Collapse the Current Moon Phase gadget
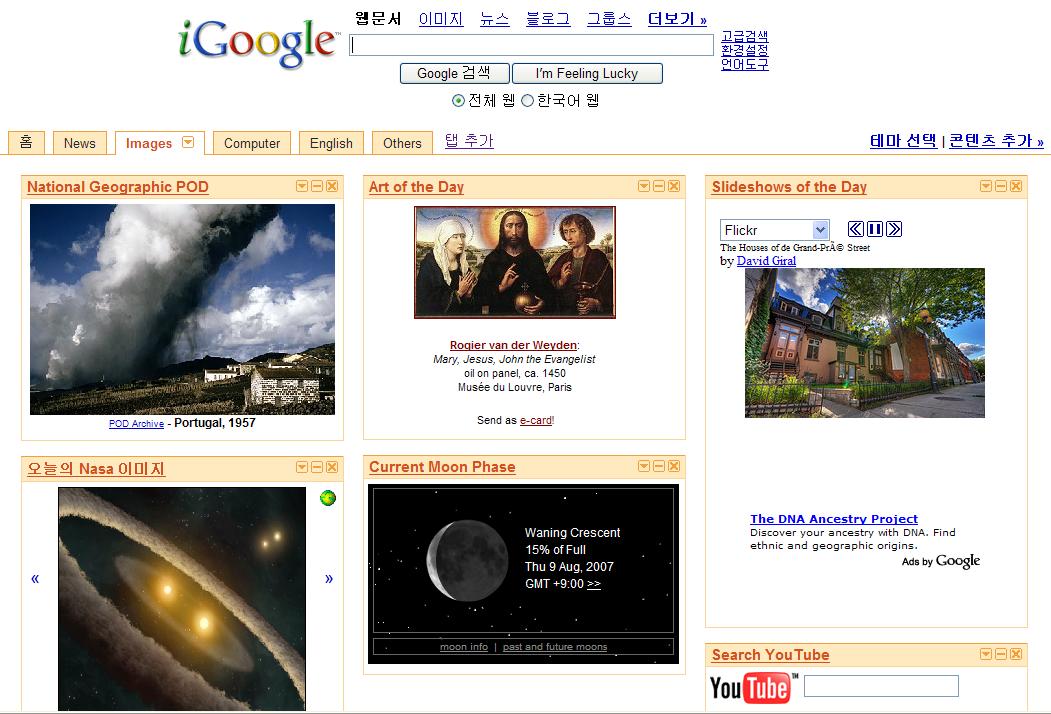This screenshot has width=1051, height=714. pyautogui.click(x=659, y=465)
